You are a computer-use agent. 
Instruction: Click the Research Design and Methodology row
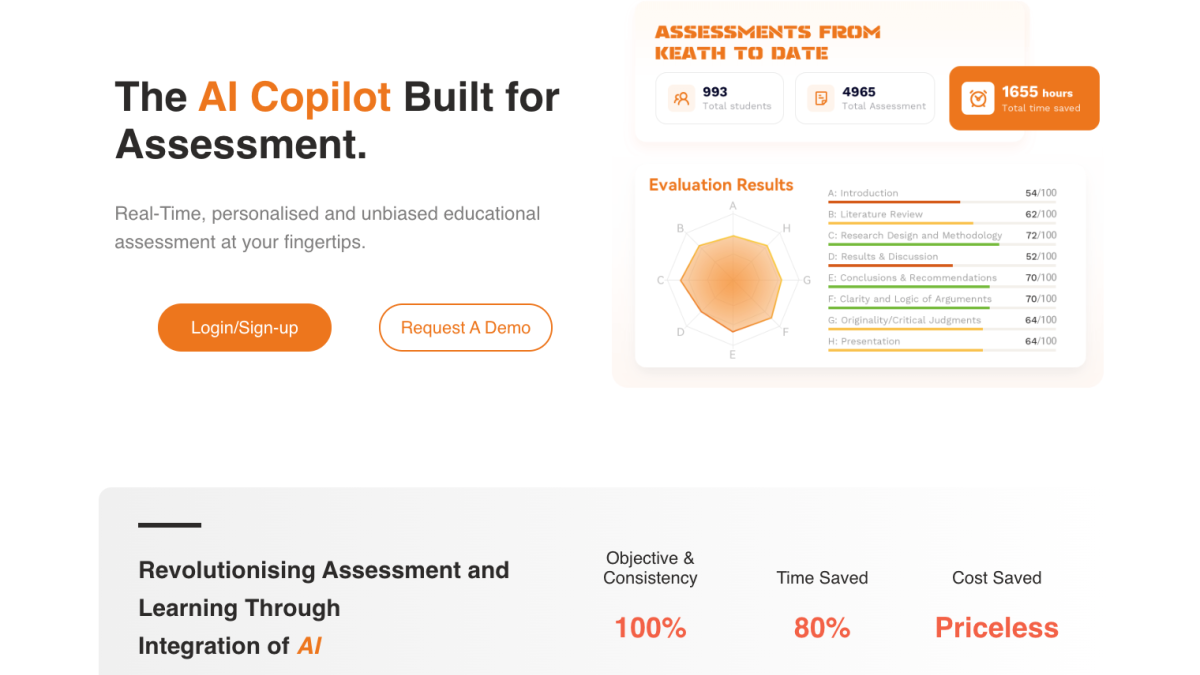tap(942, 236)
